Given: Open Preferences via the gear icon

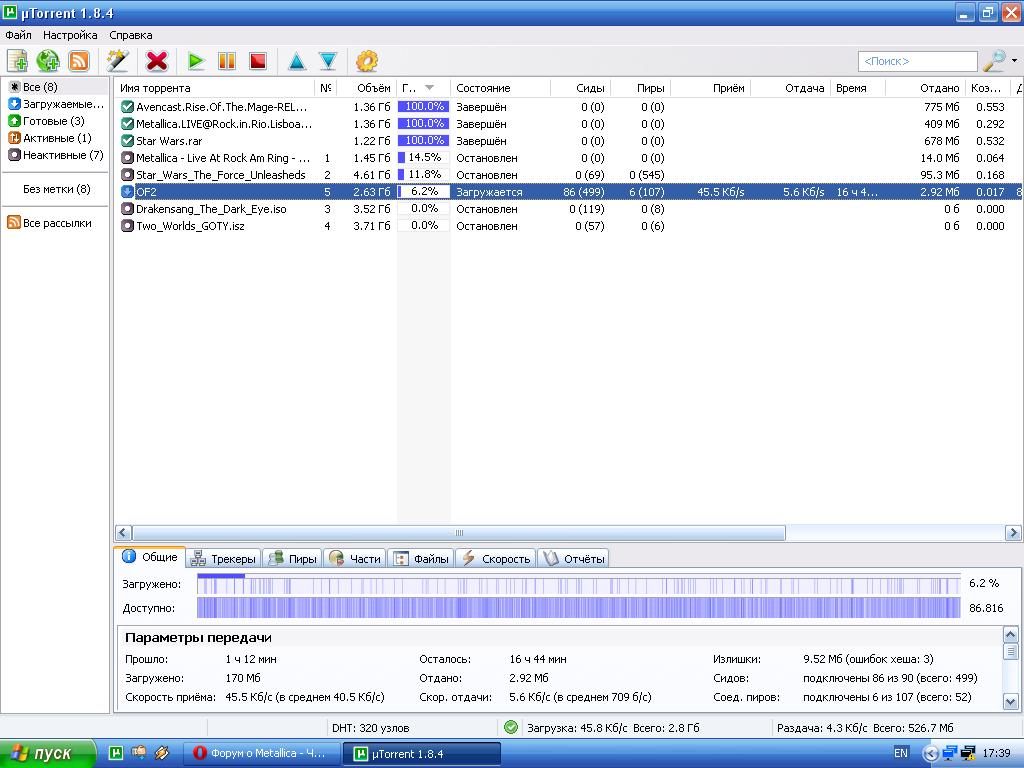Looking at the screenshot, I should [367, 61].
